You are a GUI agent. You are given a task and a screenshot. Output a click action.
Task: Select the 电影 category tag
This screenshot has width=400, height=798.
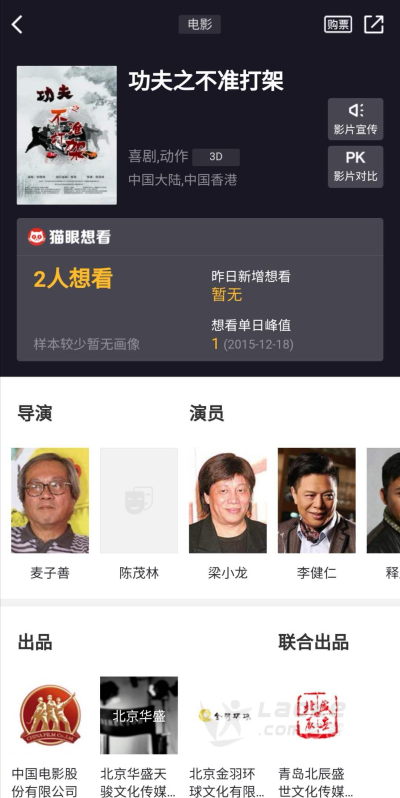pyautogui.click(x=199, y=24)
